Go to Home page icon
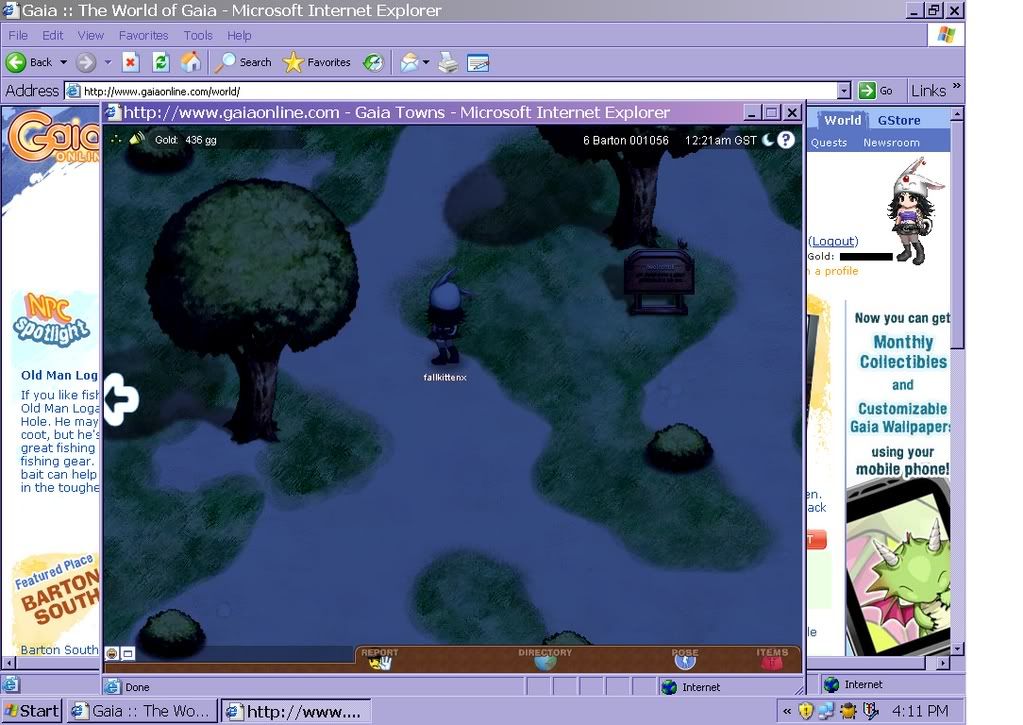Image resolution: width=1023 pixels, height=725 pixels. coord(191,63)
